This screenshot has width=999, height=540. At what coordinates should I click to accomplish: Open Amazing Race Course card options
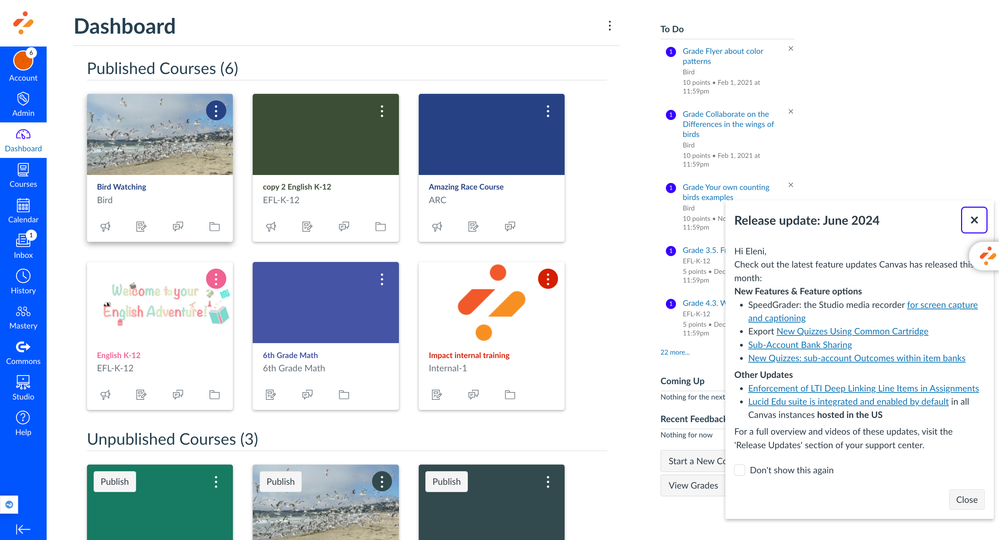548,111
